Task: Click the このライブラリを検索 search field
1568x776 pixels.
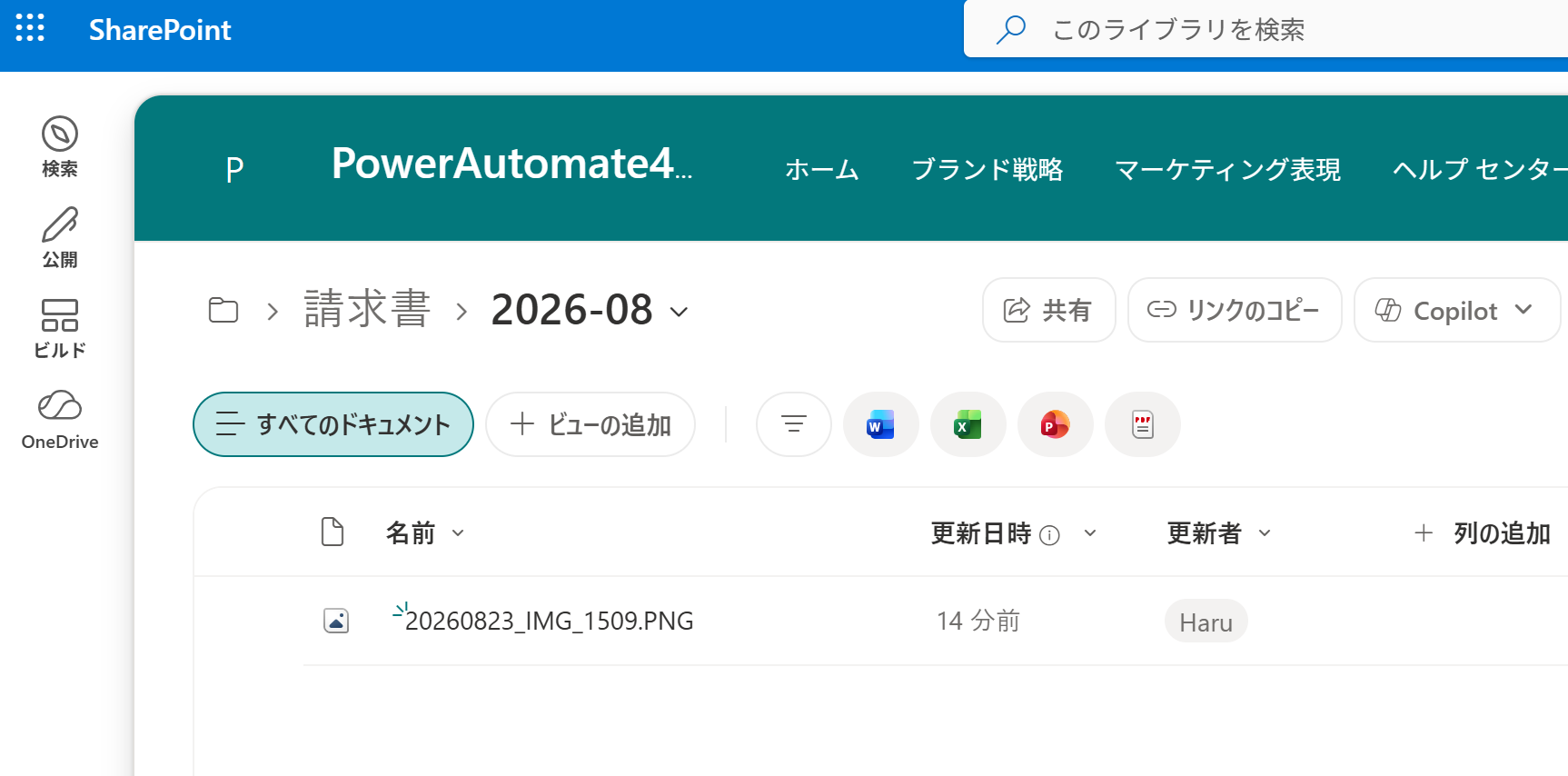Action: pyautogui.click(x=1266, y=30)
